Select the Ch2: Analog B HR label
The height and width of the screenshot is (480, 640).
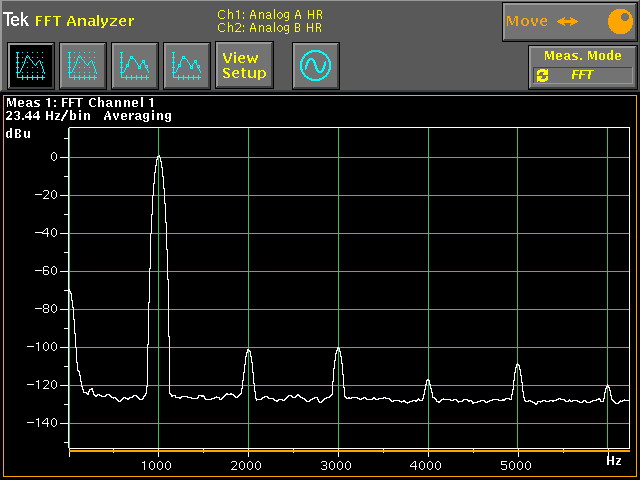coord(269,27)
